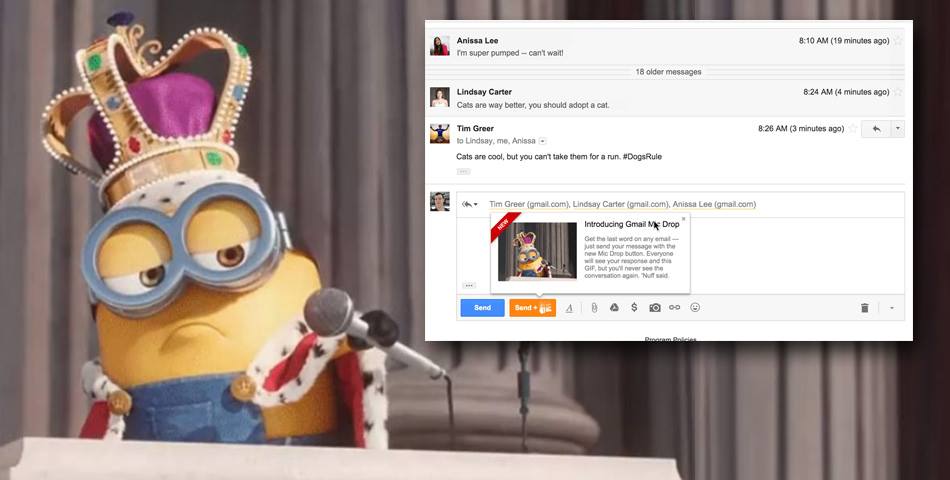
Task: Show trimmed content in the reply draft
Action: click(x=469, y=285)
